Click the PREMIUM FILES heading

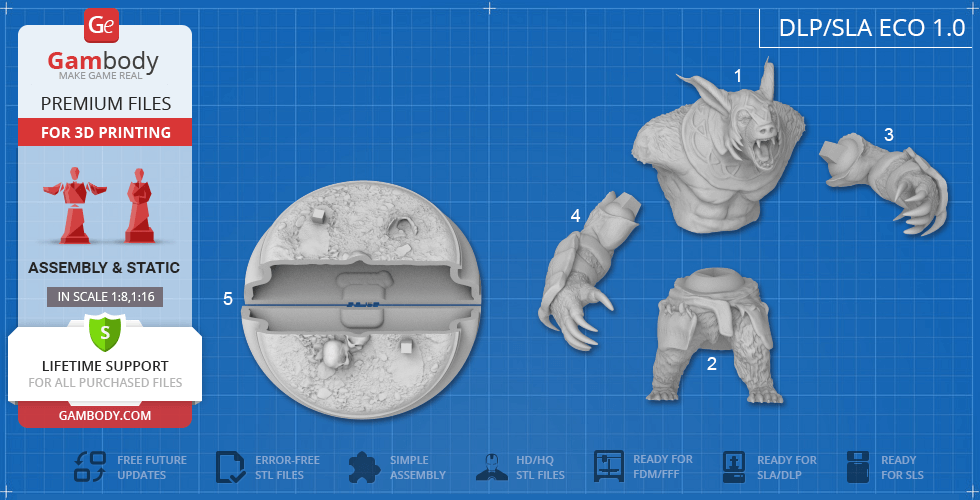coord(106,104)
